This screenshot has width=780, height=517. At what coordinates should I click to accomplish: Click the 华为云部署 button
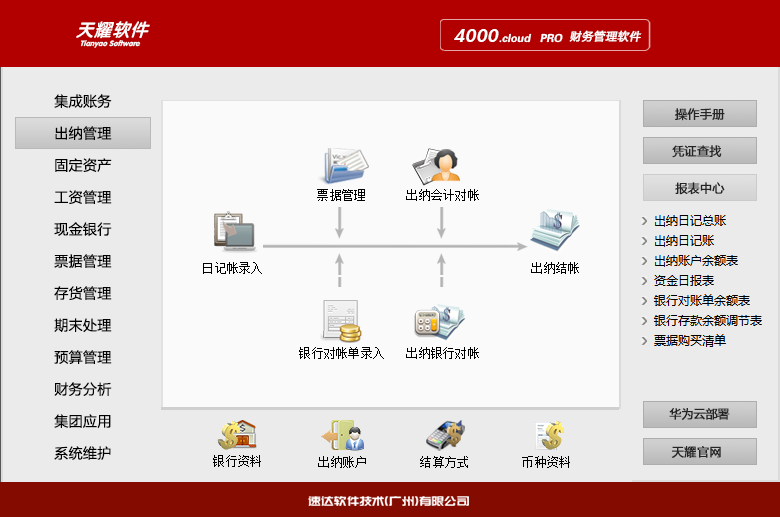click(x=699, y=414)
